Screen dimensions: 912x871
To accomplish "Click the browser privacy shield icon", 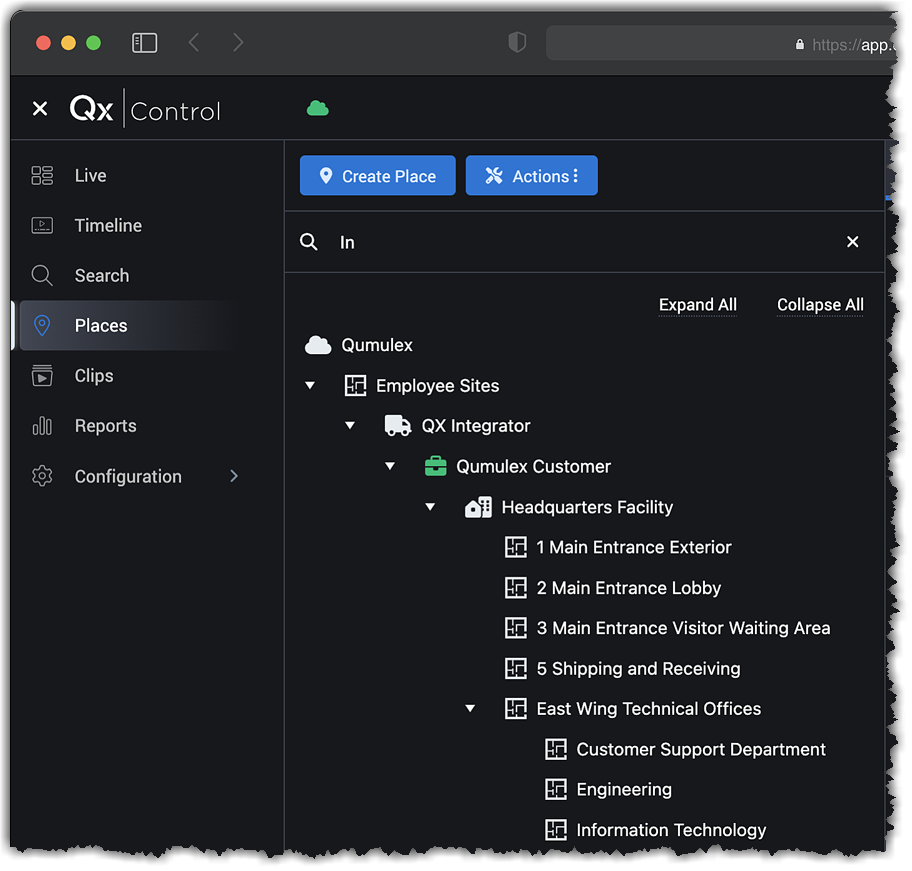I will click(517, 43).
